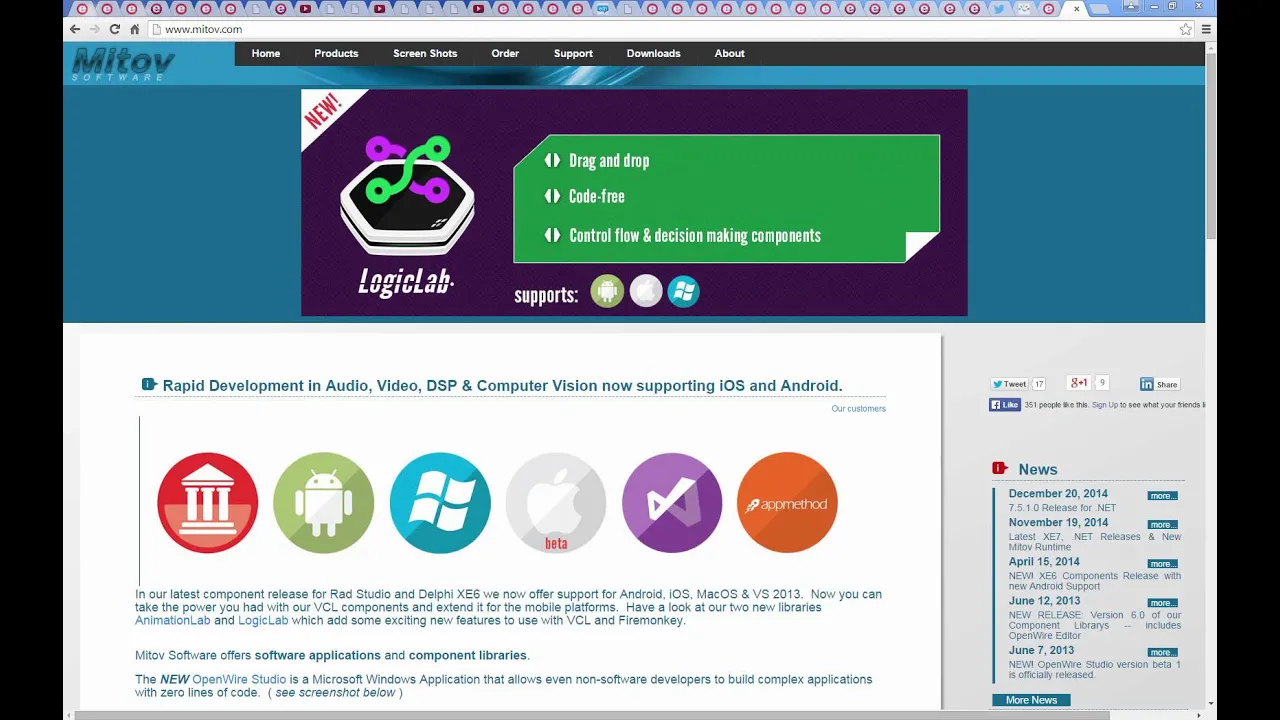Click the large blue Windows circle icon

(x=440, y=503)
